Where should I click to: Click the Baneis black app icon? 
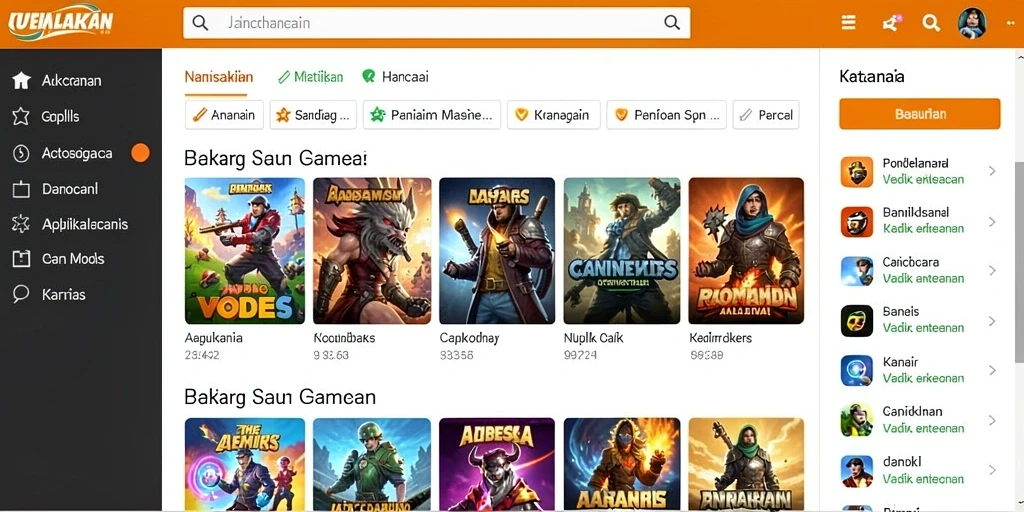click(x=857, y=321)
